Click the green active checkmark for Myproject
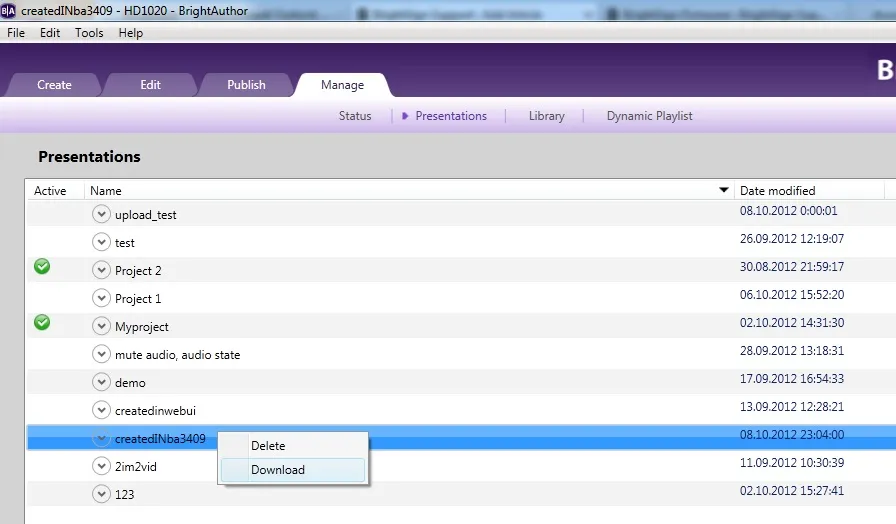This screenshot has width=896, height=524. pos(42,322)
